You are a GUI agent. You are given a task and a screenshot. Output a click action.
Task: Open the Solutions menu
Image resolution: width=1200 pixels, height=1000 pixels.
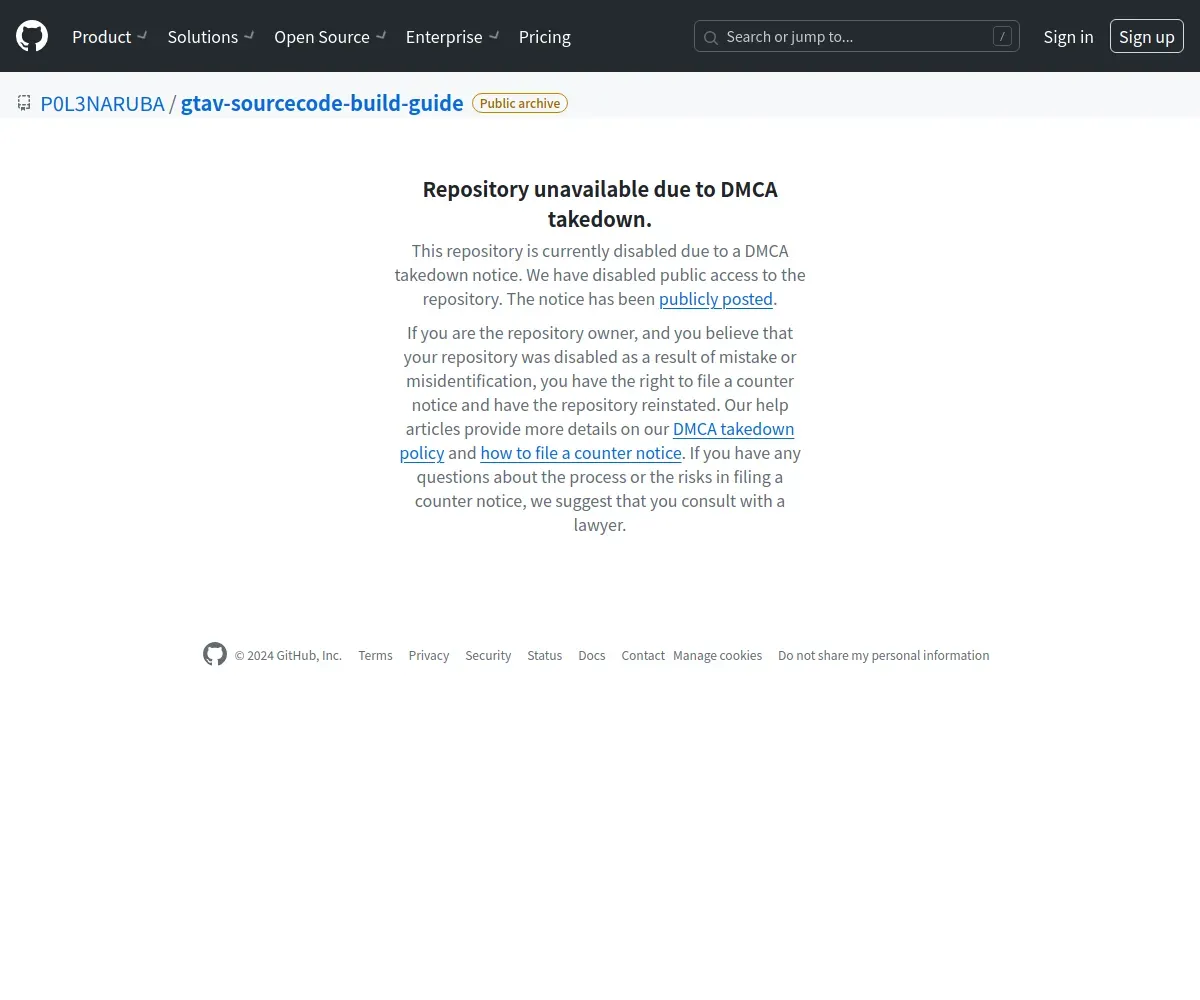tap(210, 37)
